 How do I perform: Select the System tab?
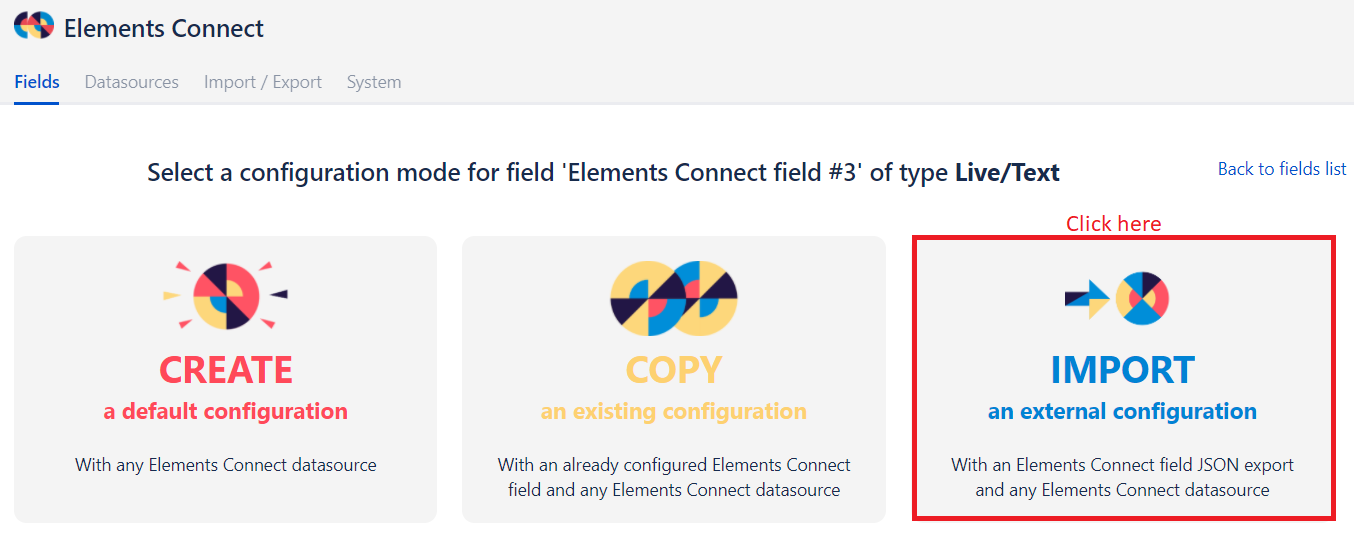point(374,82)
